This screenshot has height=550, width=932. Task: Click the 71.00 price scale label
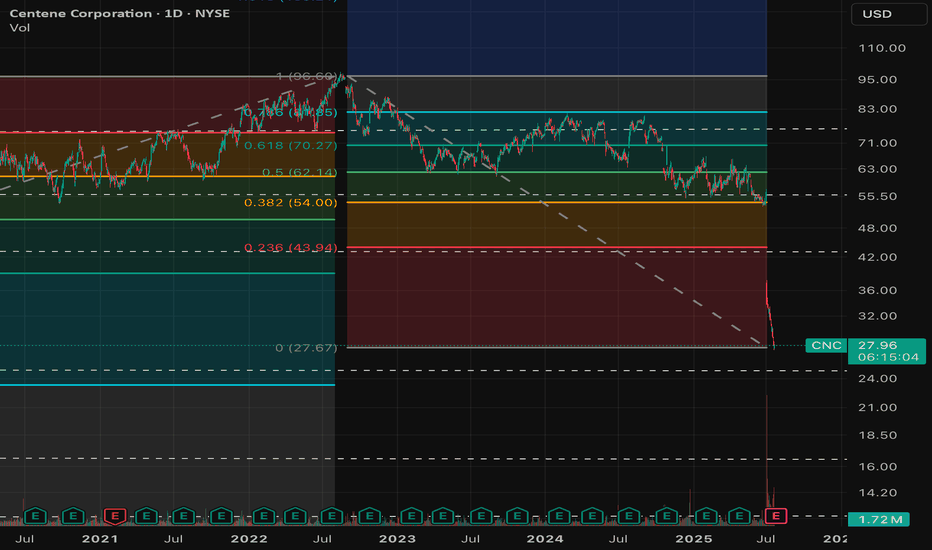877,143
